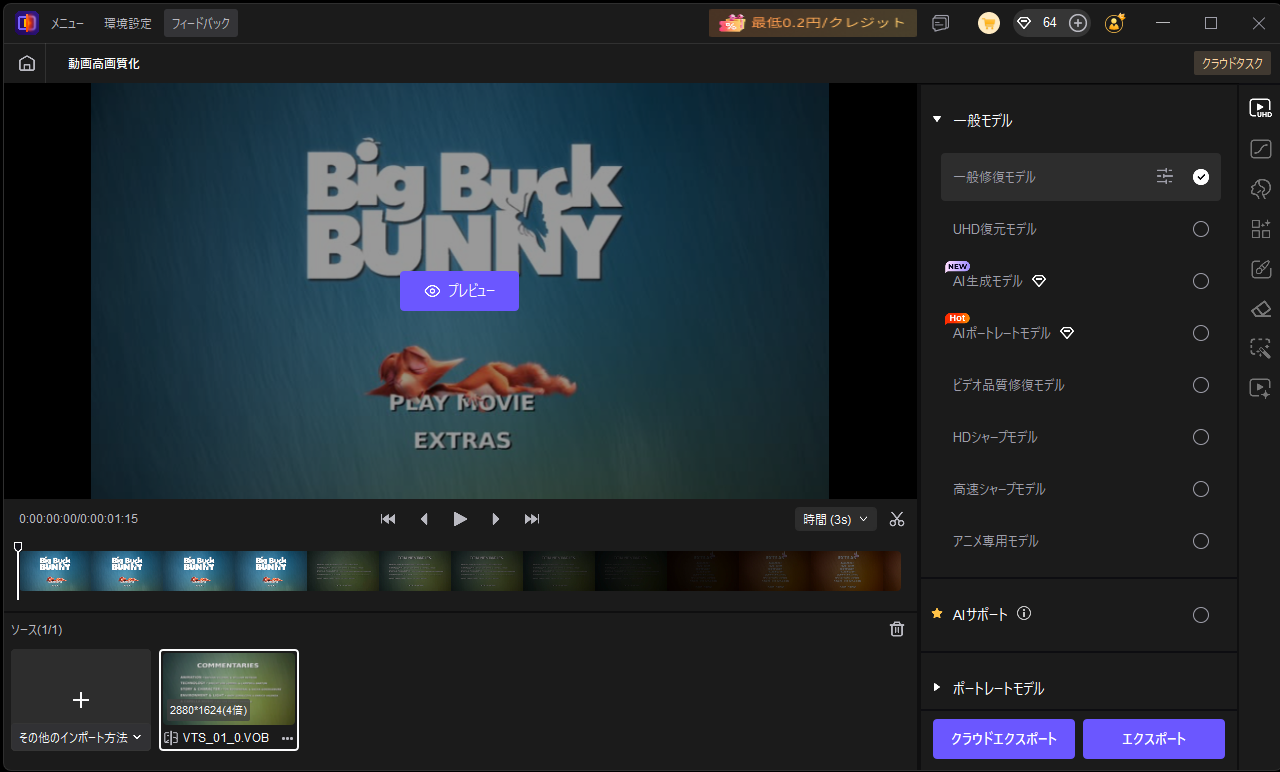Open the color palette sidebar tool
This screenshot has height=772, width=1280.
[1260, 189]
